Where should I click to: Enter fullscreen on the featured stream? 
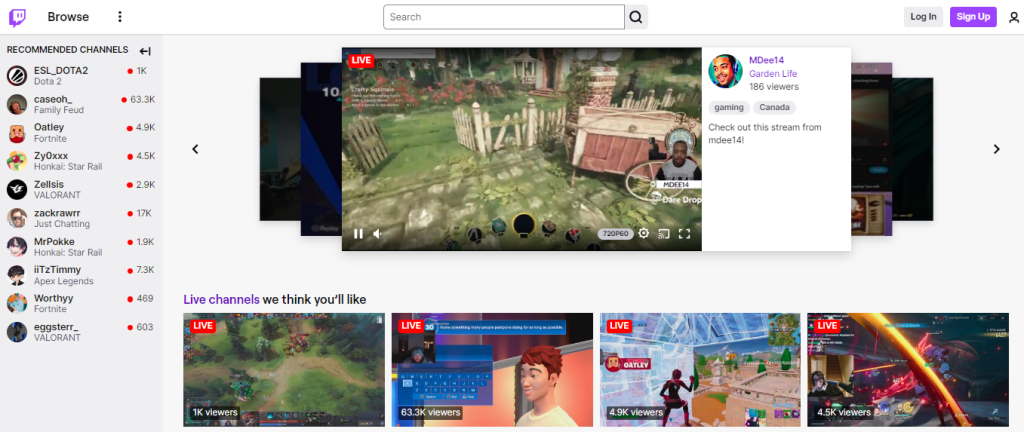[x=684, y=233]
